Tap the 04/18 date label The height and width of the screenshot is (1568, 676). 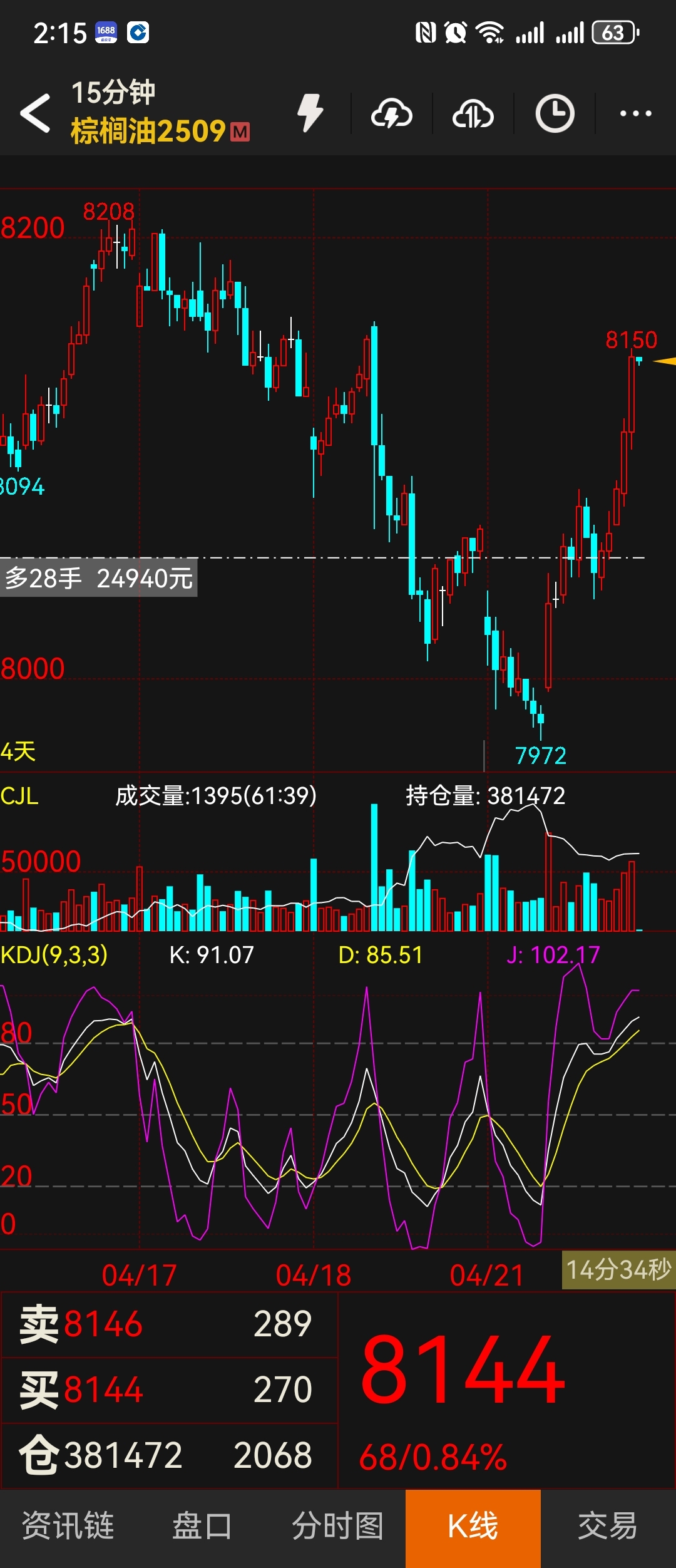(x=314, y=1276)
